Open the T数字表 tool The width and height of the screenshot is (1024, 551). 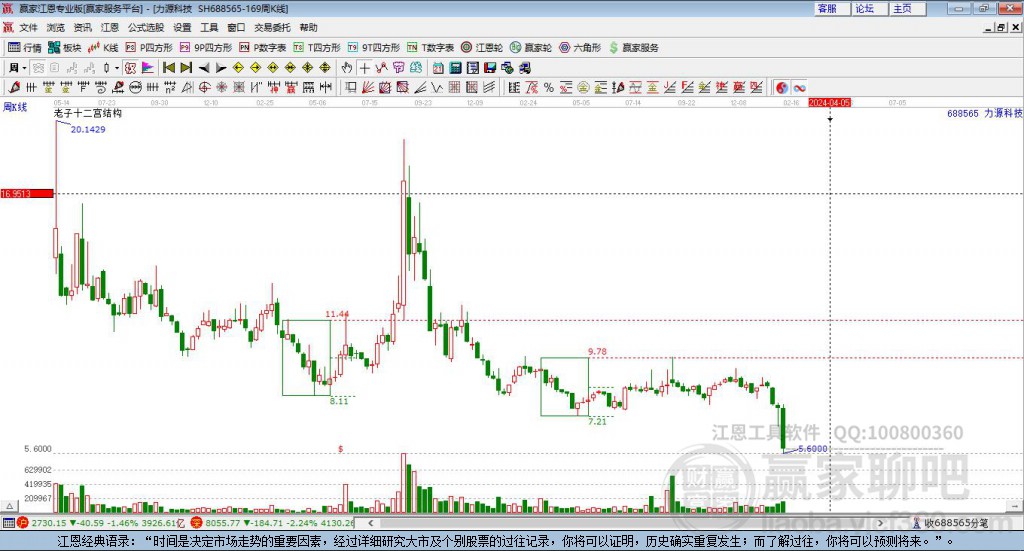(430, 48)
